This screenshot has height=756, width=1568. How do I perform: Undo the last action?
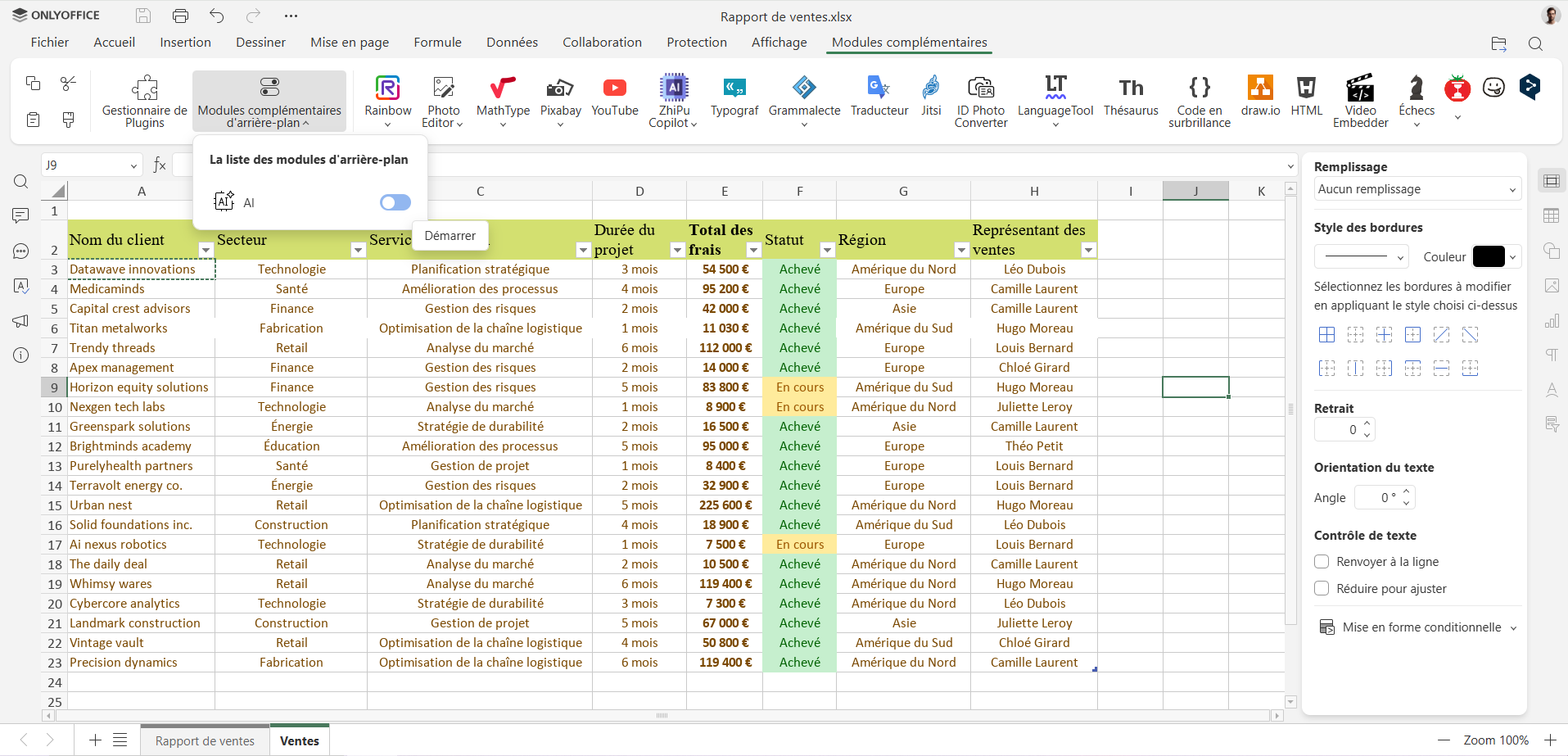point(217,16)
